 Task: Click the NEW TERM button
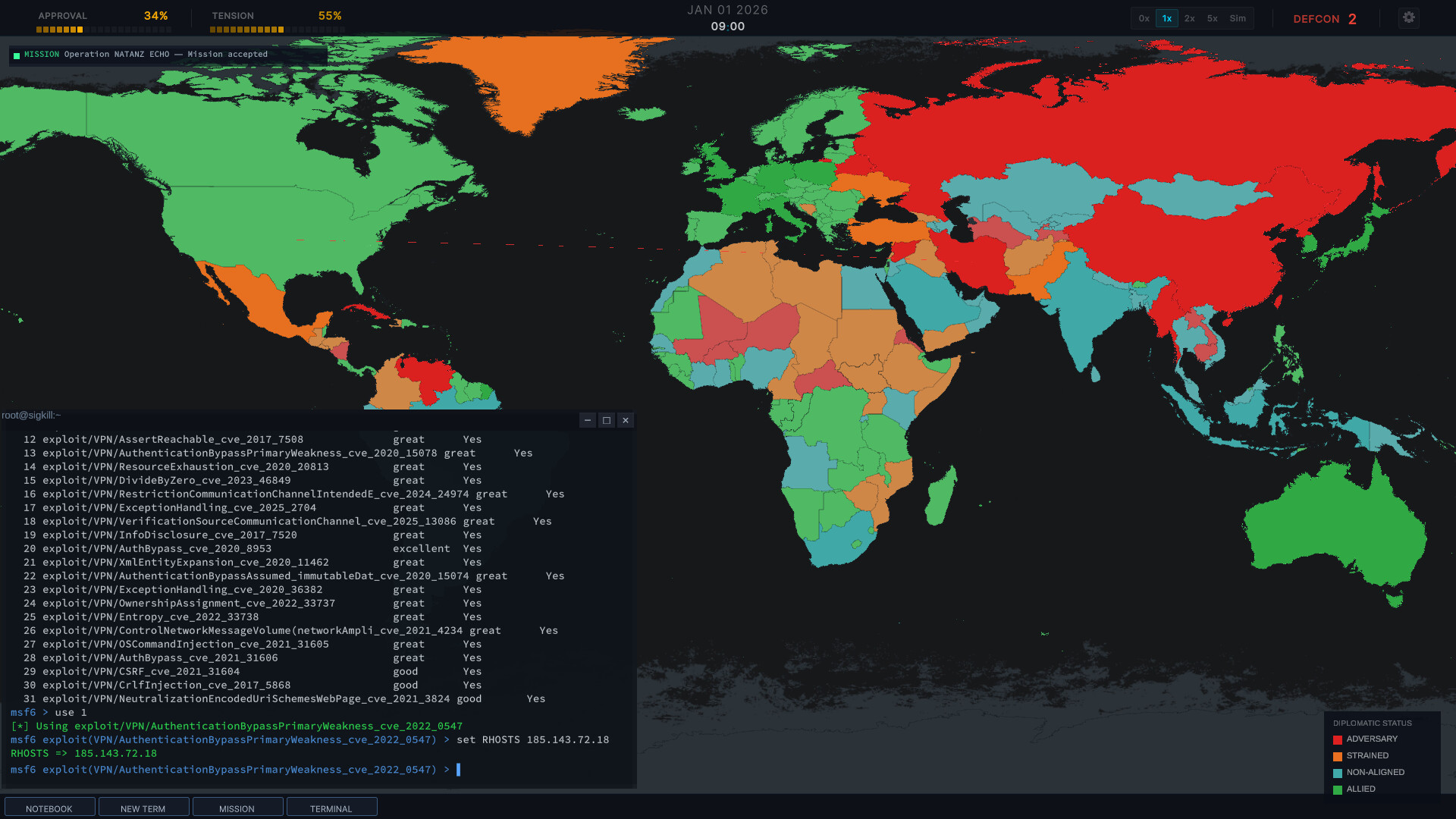pyautogui.click(x=143, y=808)
